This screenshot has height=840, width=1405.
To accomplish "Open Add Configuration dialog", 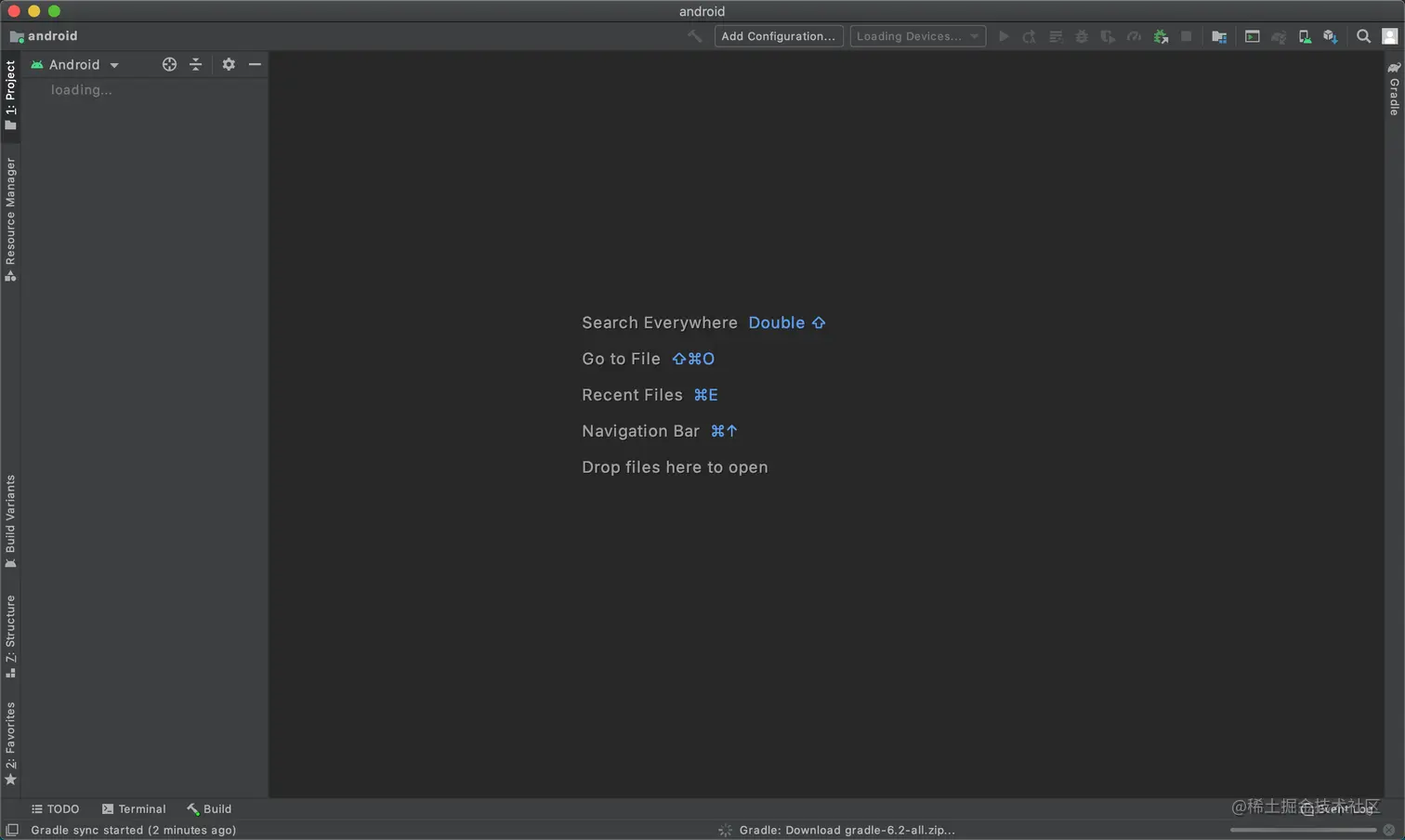I will [779, 36].
